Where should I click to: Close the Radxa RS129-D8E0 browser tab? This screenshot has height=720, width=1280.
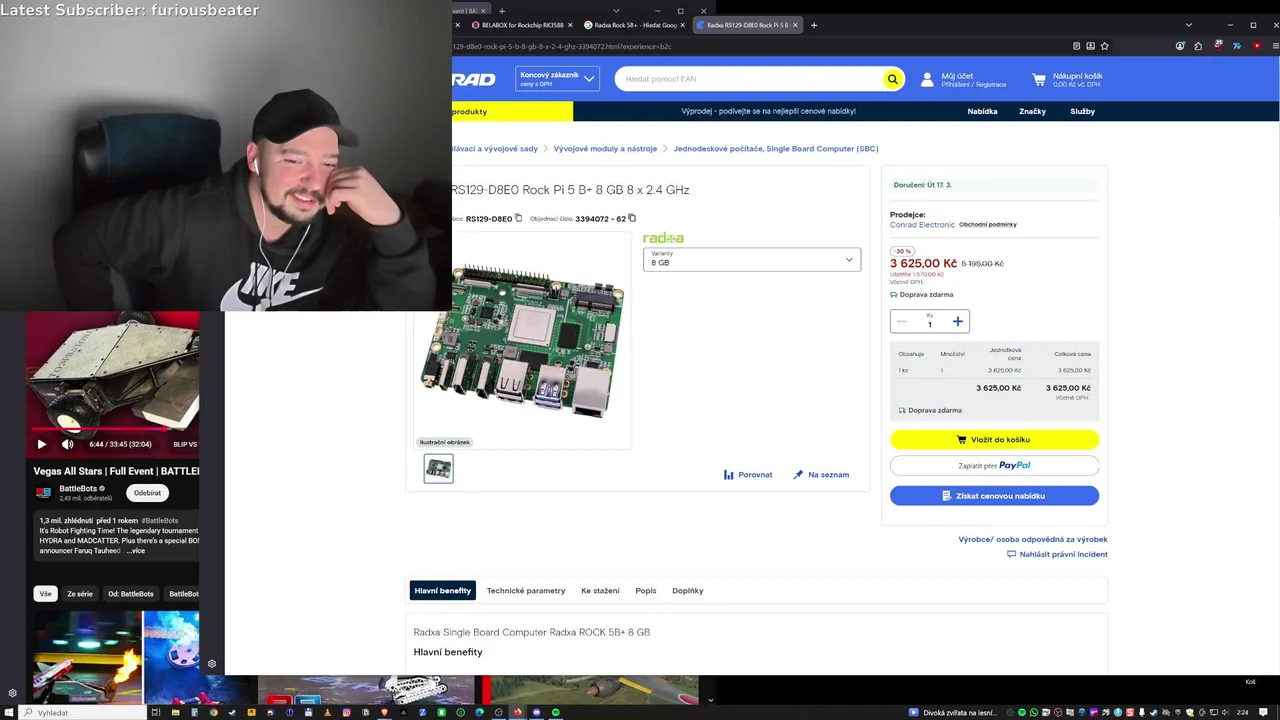click(x=795, y=25)
